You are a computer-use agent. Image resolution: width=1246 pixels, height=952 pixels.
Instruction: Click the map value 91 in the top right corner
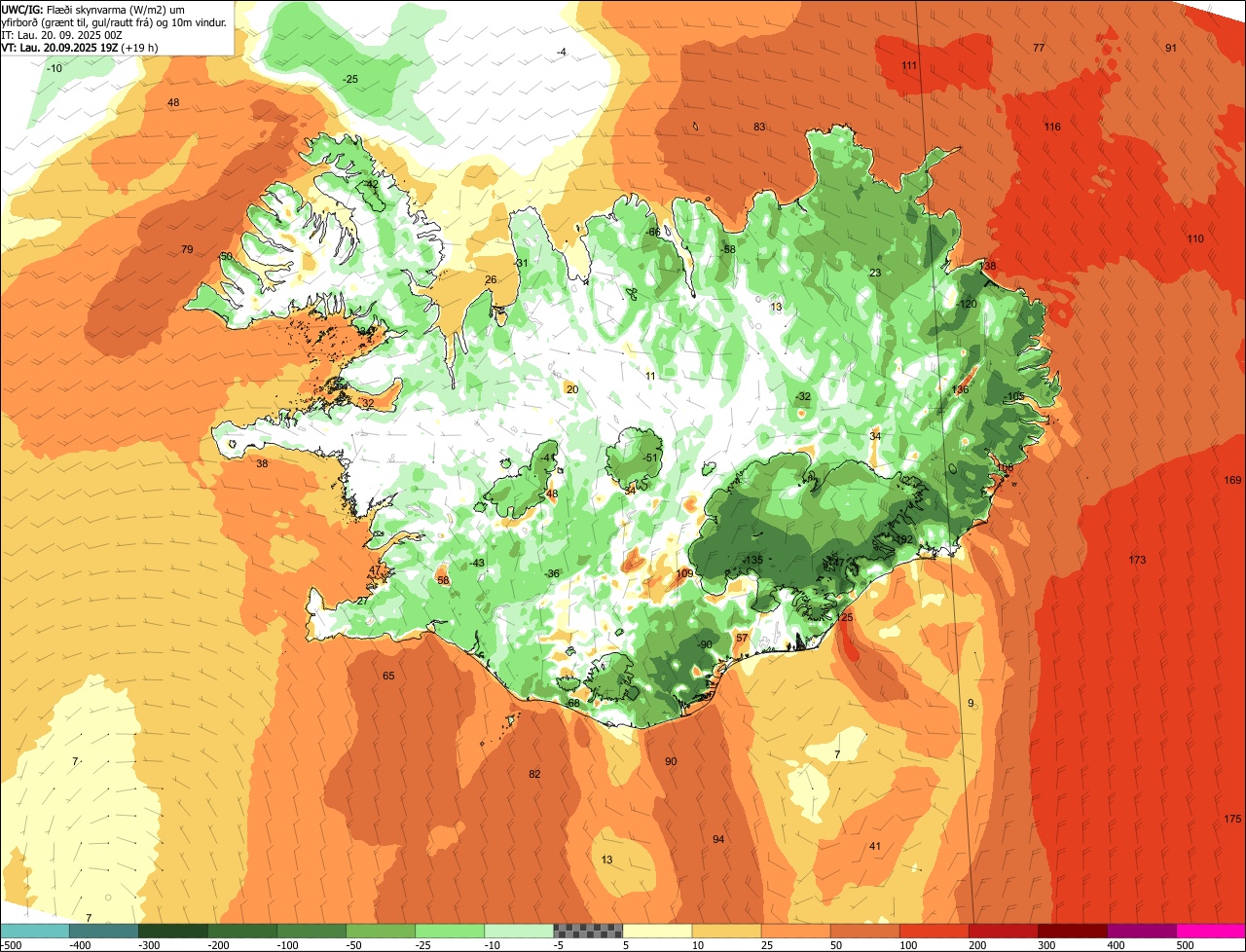[x=1171, y=49]
